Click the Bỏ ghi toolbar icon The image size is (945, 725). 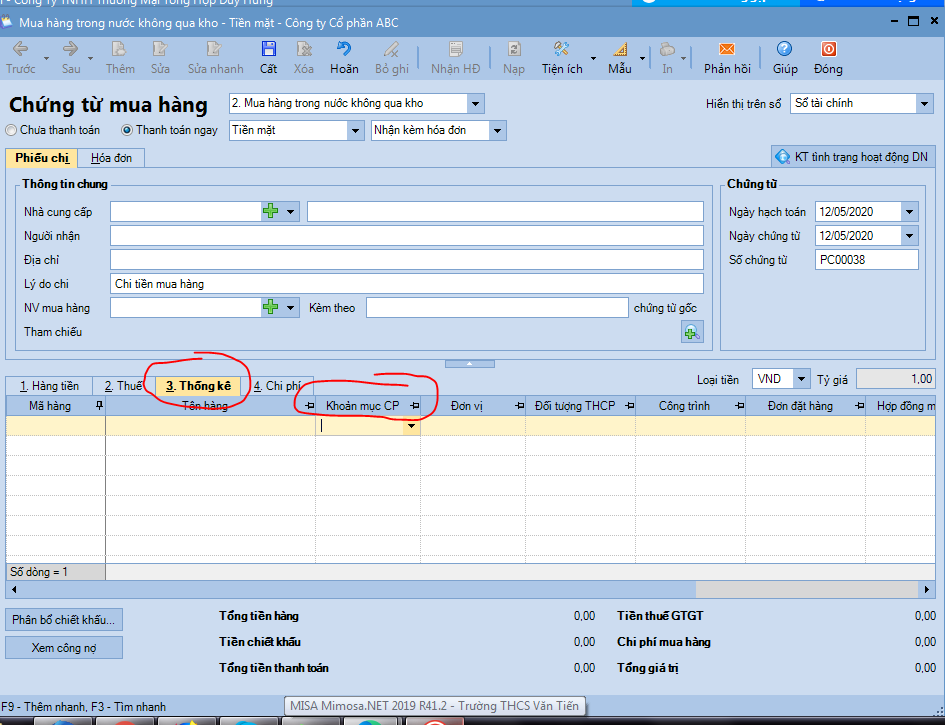[392, 58]
